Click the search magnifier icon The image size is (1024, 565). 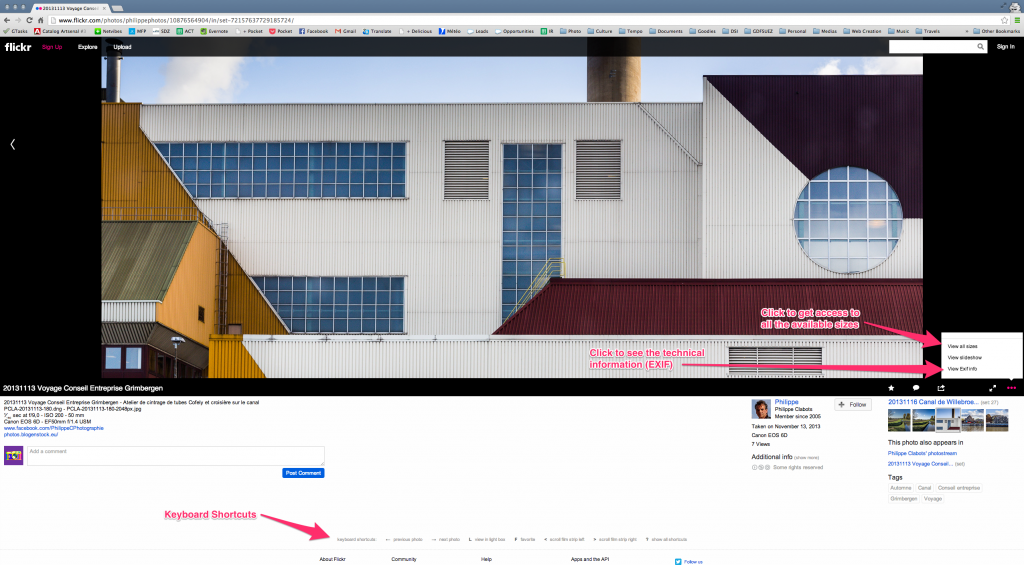[x=980, y=46]
